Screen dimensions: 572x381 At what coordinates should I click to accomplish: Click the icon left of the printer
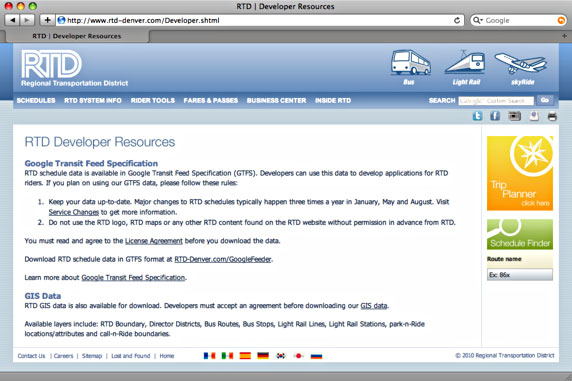(534, 116)
